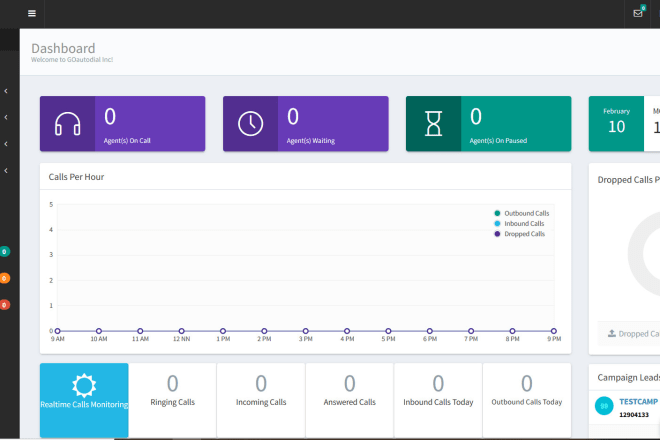Expand the third sidebar chevron
660x440 pixels.
[x=6, y=144]
